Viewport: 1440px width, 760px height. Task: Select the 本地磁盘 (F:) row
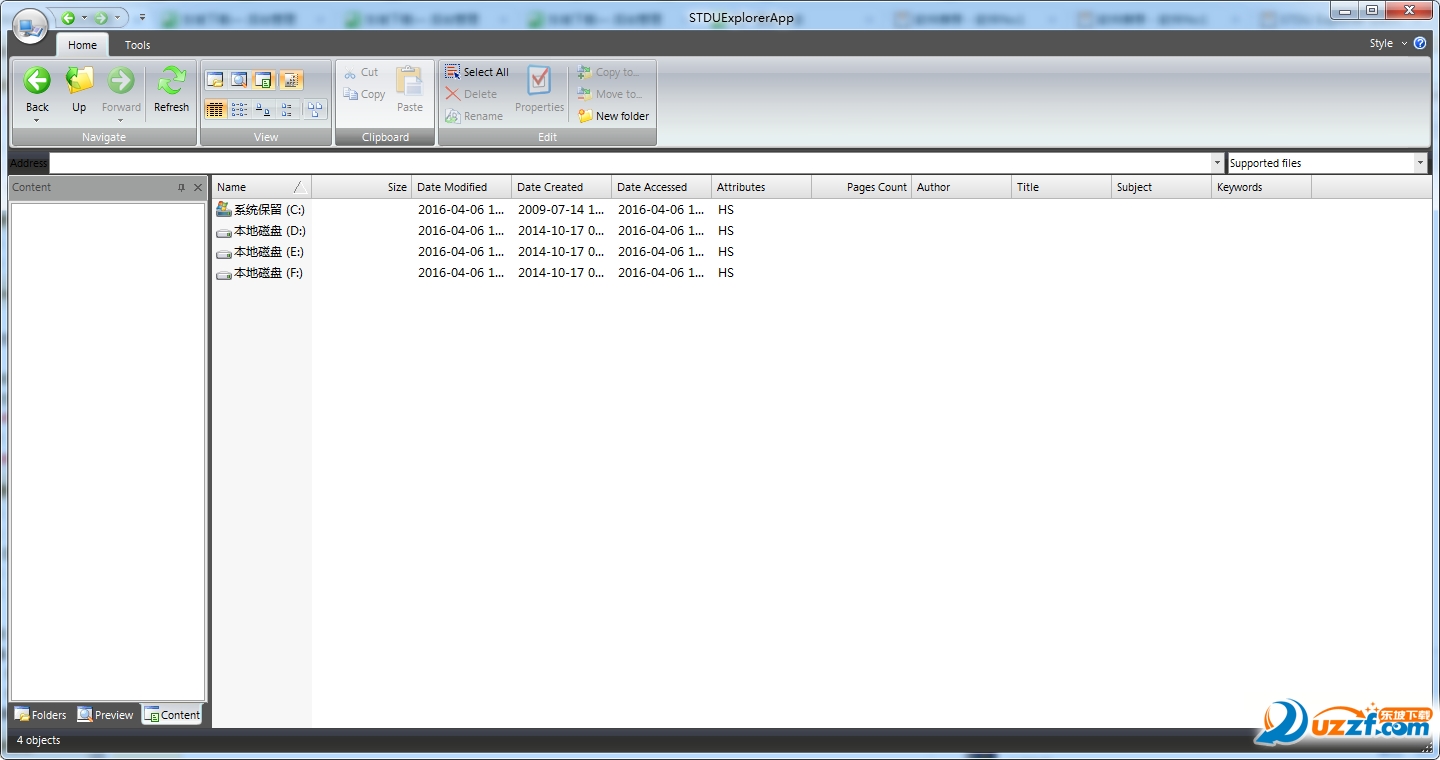pyautogui.click(x=261, y=273)
